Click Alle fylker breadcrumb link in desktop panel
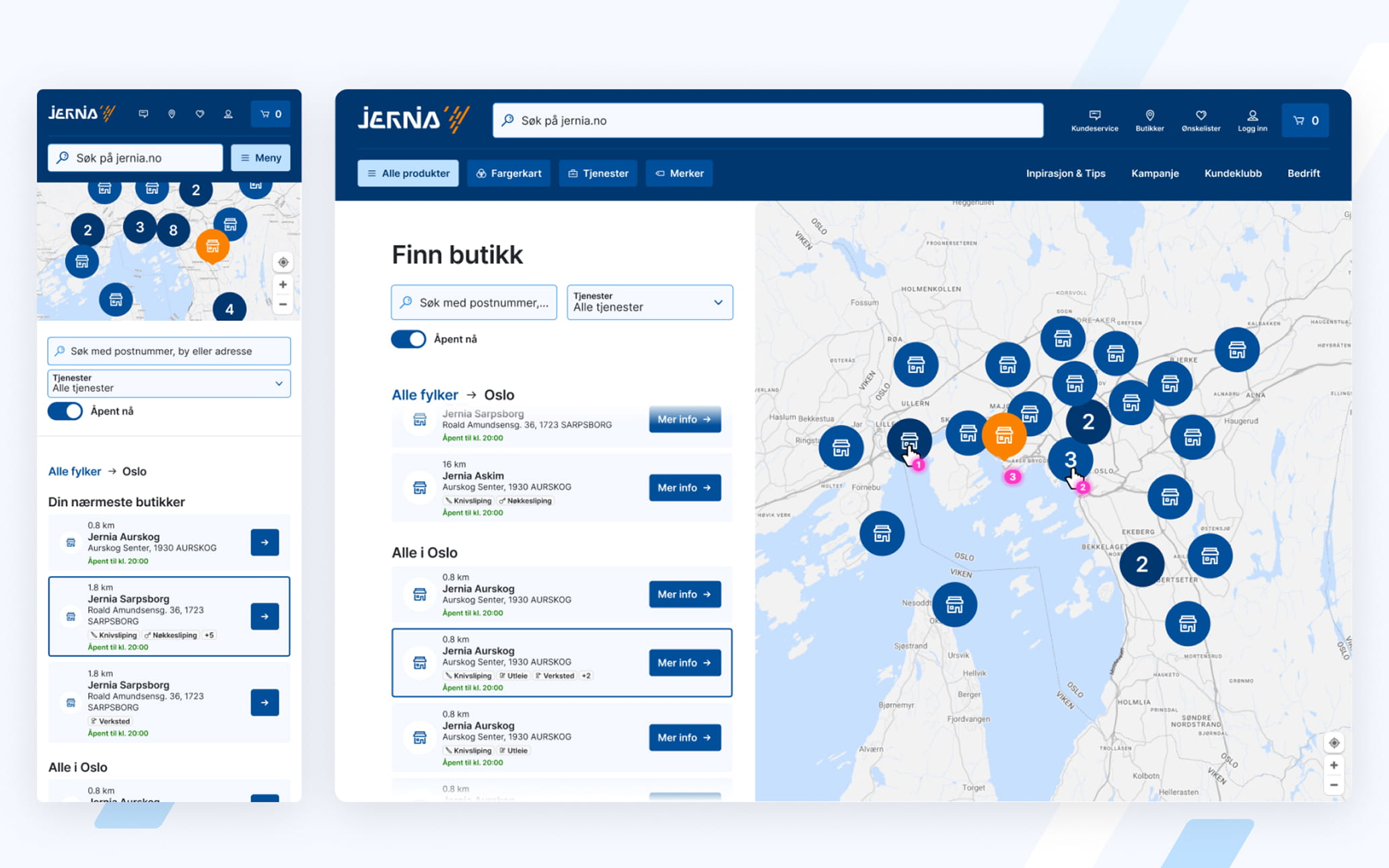1389x868 pixels. click(425, 395)
